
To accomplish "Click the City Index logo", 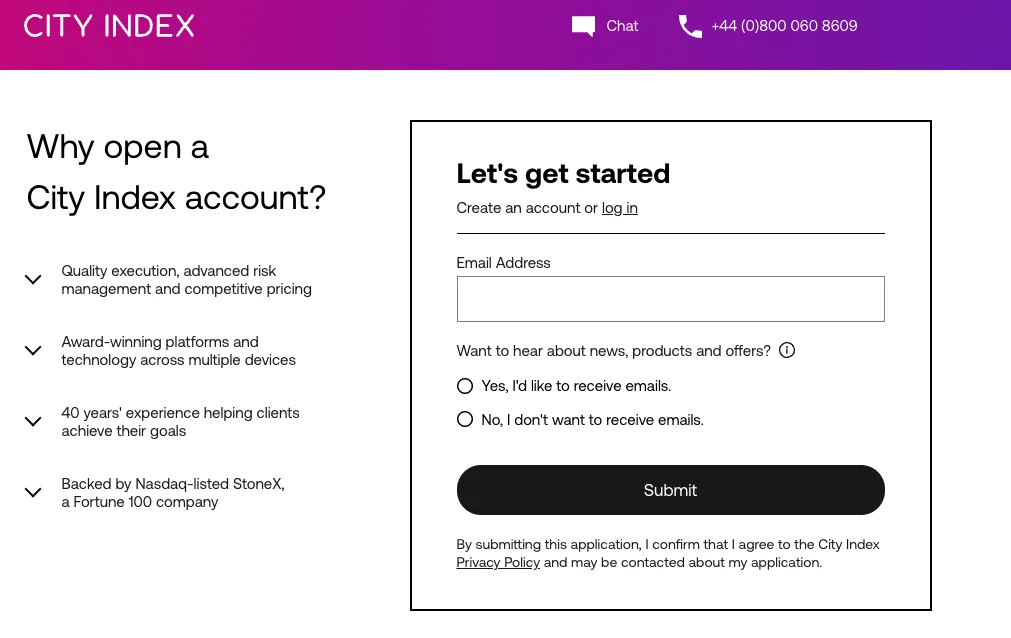I will coord(109,26).
